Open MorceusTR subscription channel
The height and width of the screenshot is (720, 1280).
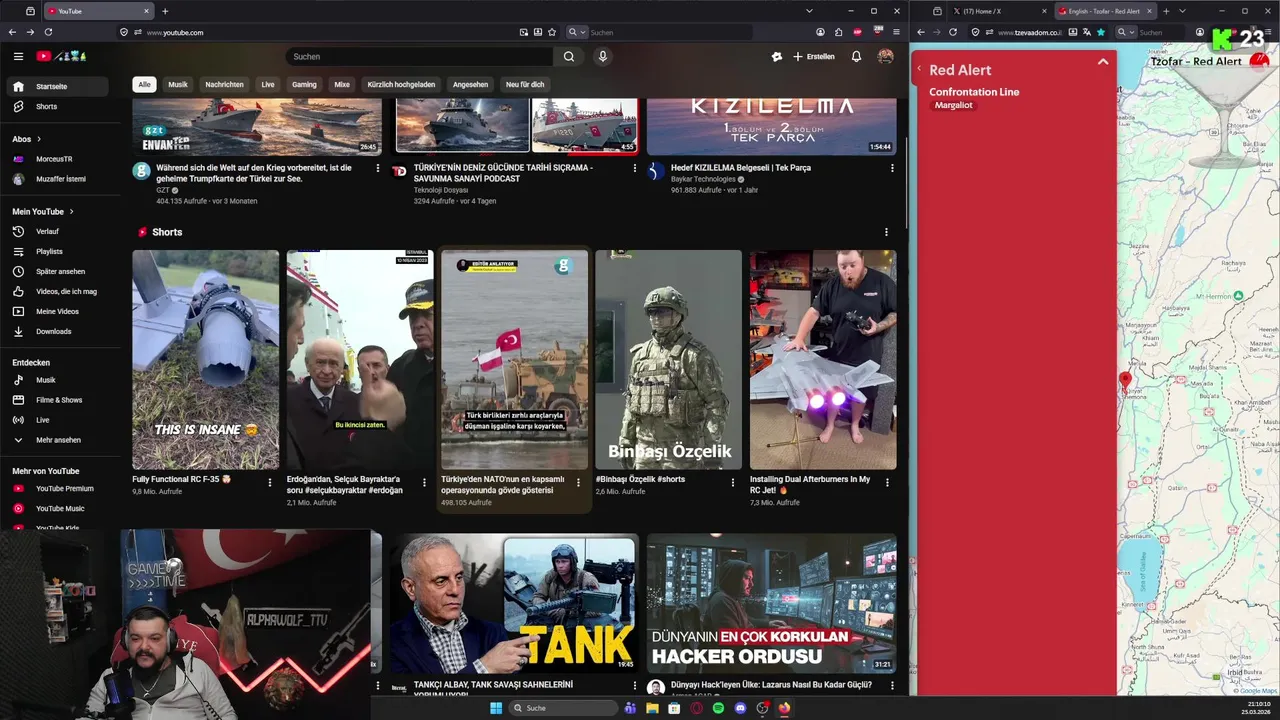pos(60,159)
